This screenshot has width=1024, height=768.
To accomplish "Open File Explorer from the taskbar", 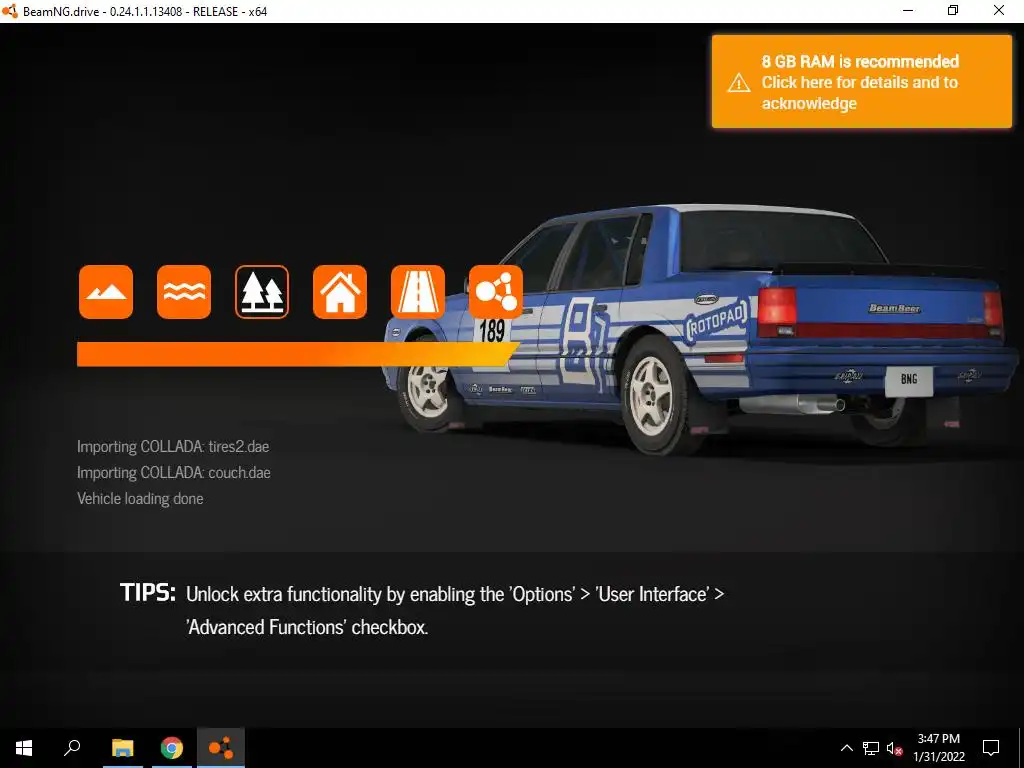I will [x=122, y=748].
